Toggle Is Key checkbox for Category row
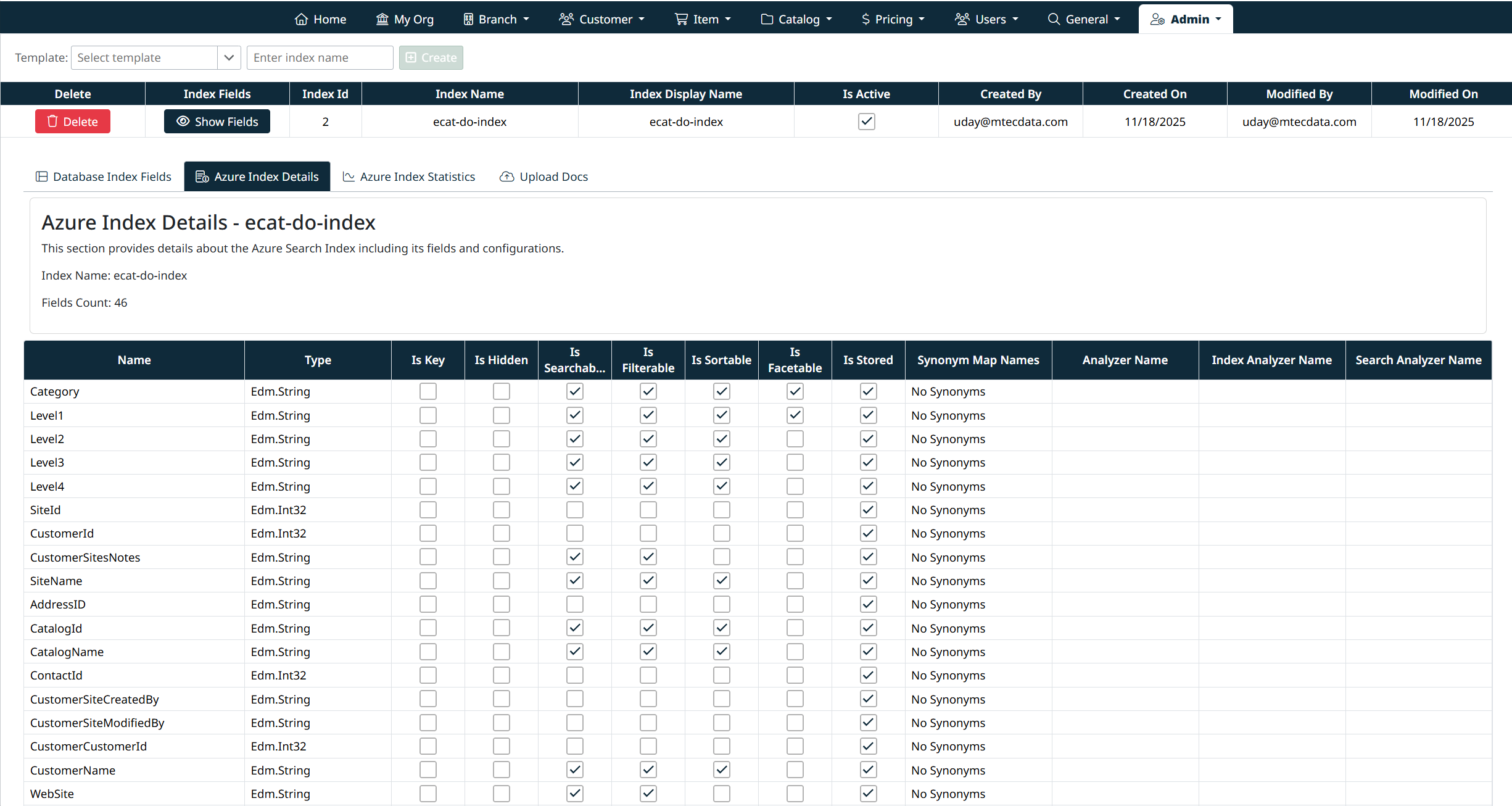The image size is (1512, 806). [428, 391]
